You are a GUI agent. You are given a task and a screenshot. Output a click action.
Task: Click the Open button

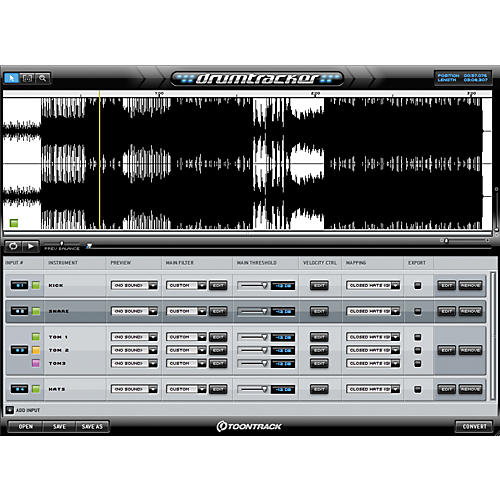(x=26, y=426)
